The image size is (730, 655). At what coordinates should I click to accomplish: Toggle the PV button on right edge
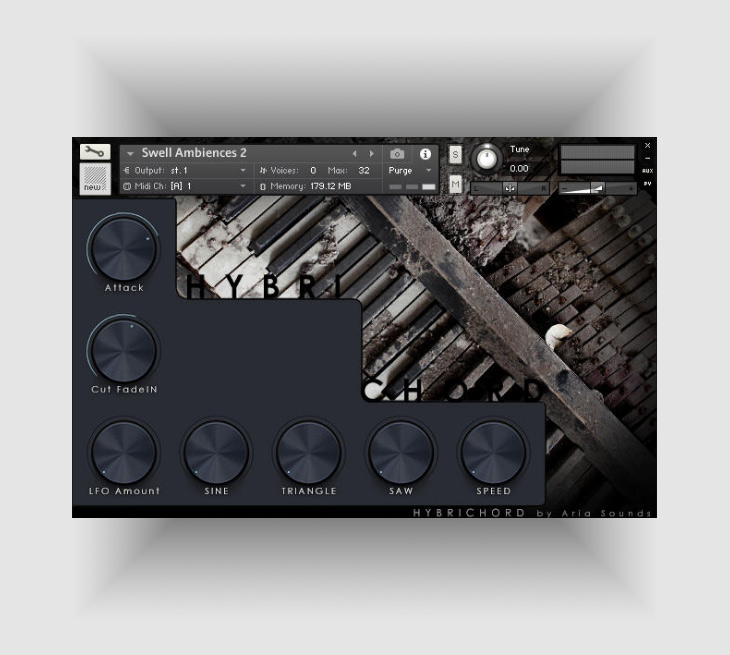(647, 183)
